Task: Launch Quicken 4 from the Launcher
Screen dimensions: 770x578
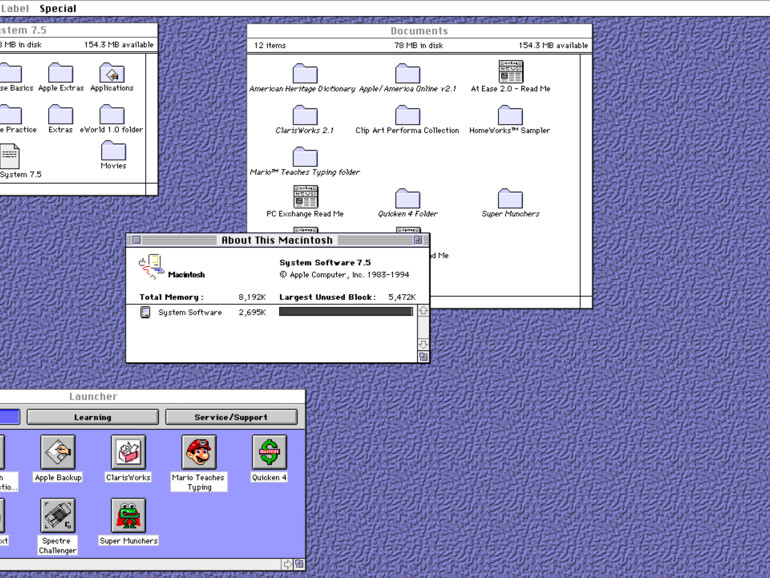Action: pyautogui.click(x=269, y=452)
